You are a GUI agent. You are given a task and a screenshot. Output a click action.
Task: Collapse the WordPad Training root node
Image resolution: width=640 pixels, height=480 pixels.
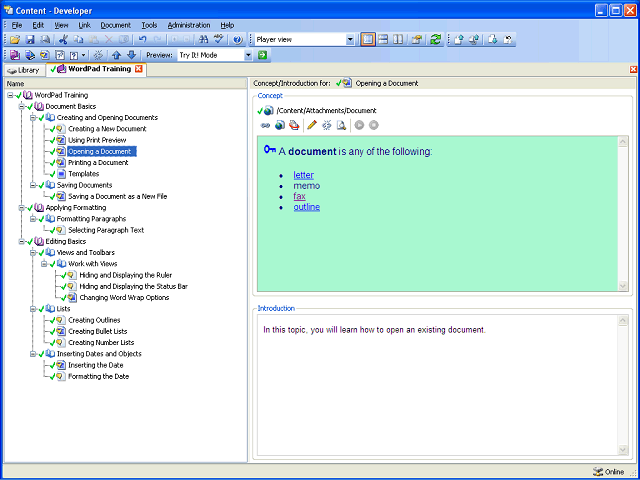(x=10, y=96)
